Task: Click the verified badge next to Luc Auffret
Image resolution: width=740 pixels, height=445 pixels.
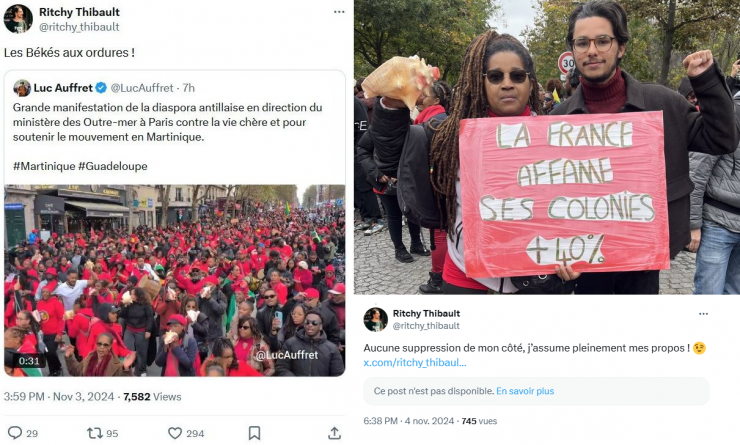Action: pyautogui.click(x=101, y=88)
